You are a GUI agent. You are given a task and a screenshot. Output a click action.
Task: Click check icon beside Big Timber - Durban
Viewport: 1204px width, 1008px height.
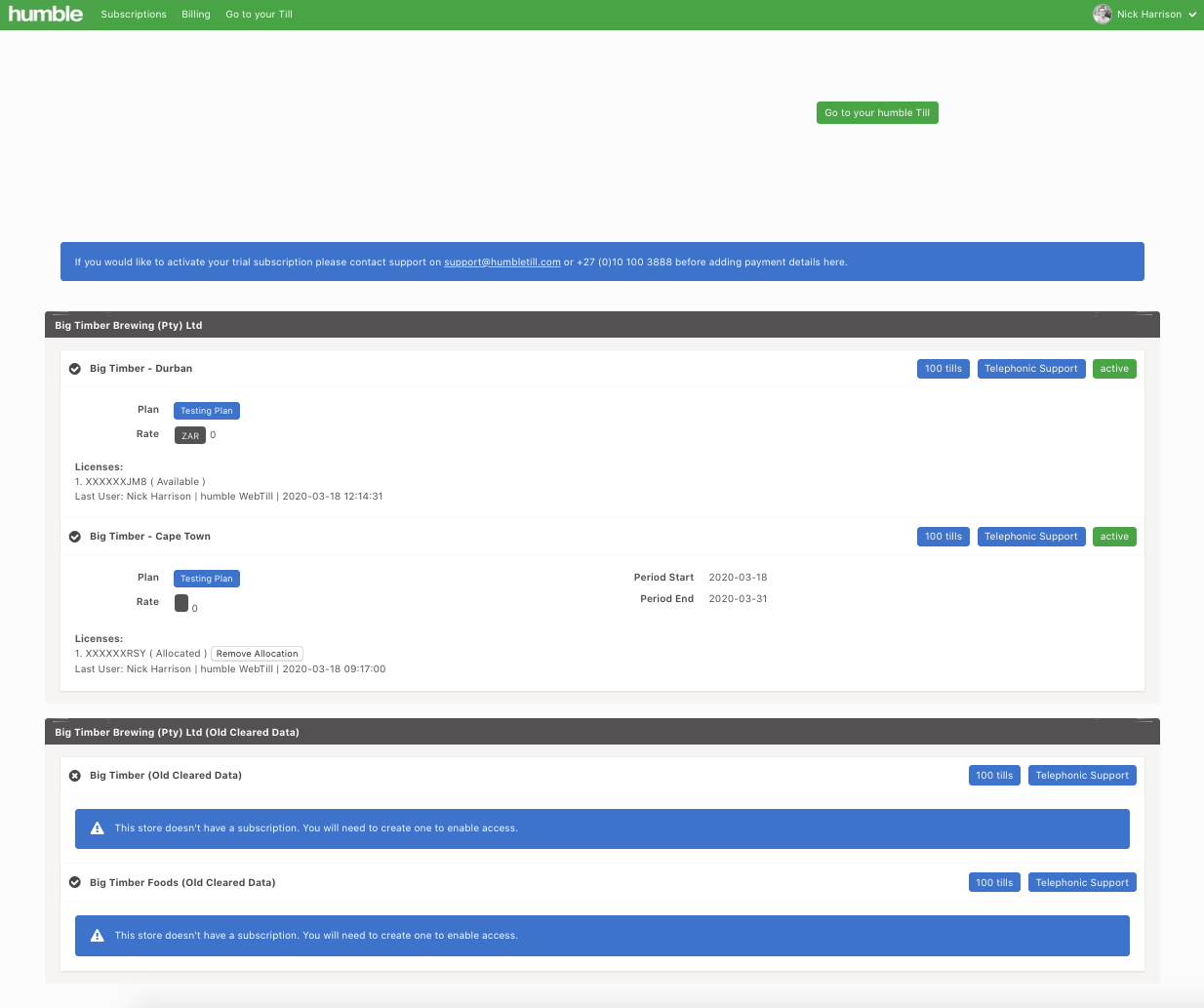click(x=75, y=369)
